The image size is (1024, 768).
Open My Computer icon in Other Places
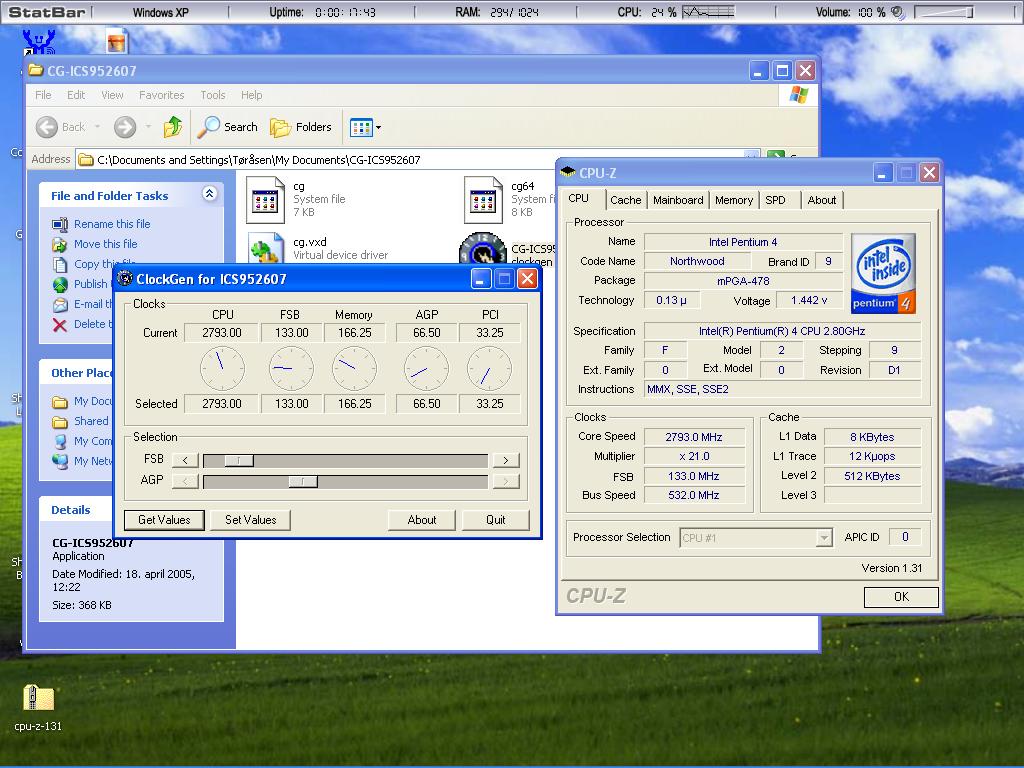pos(60,441)
